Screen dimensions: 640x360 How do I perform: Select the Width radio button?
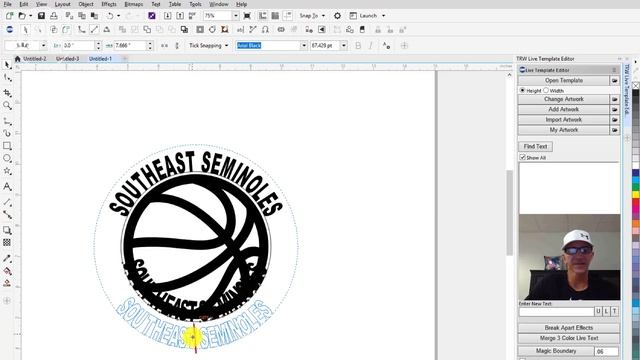(x=546, y=90)
